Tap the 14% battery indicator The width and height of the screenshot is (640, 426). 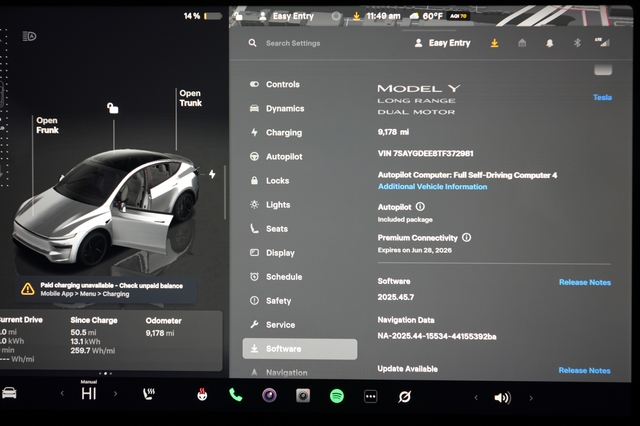[x=203, y=16]
